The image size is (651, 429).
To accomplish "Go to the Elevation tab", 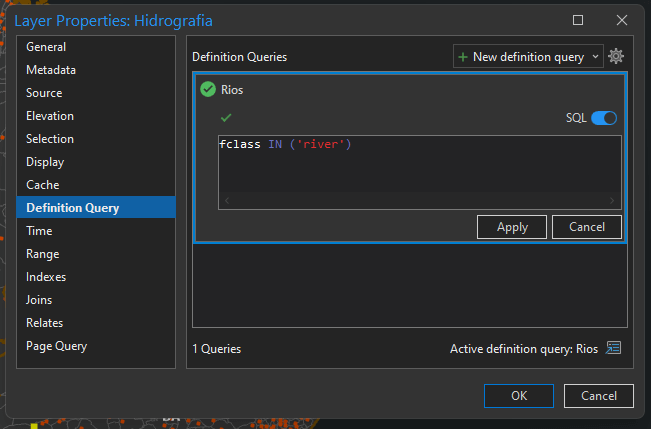I will coord(50,116).
